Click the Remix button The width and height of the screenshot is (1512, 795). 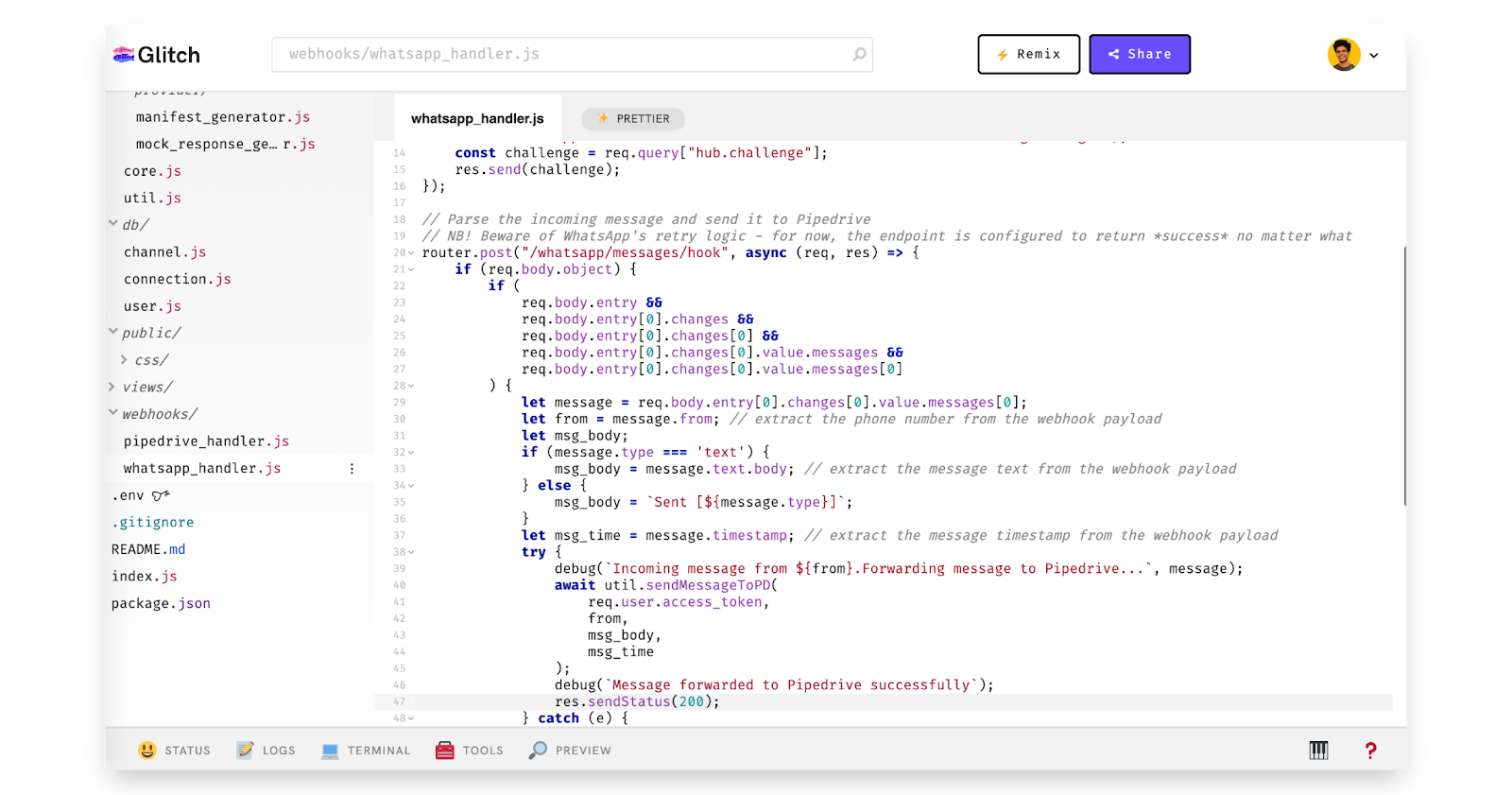[1028, 55]
